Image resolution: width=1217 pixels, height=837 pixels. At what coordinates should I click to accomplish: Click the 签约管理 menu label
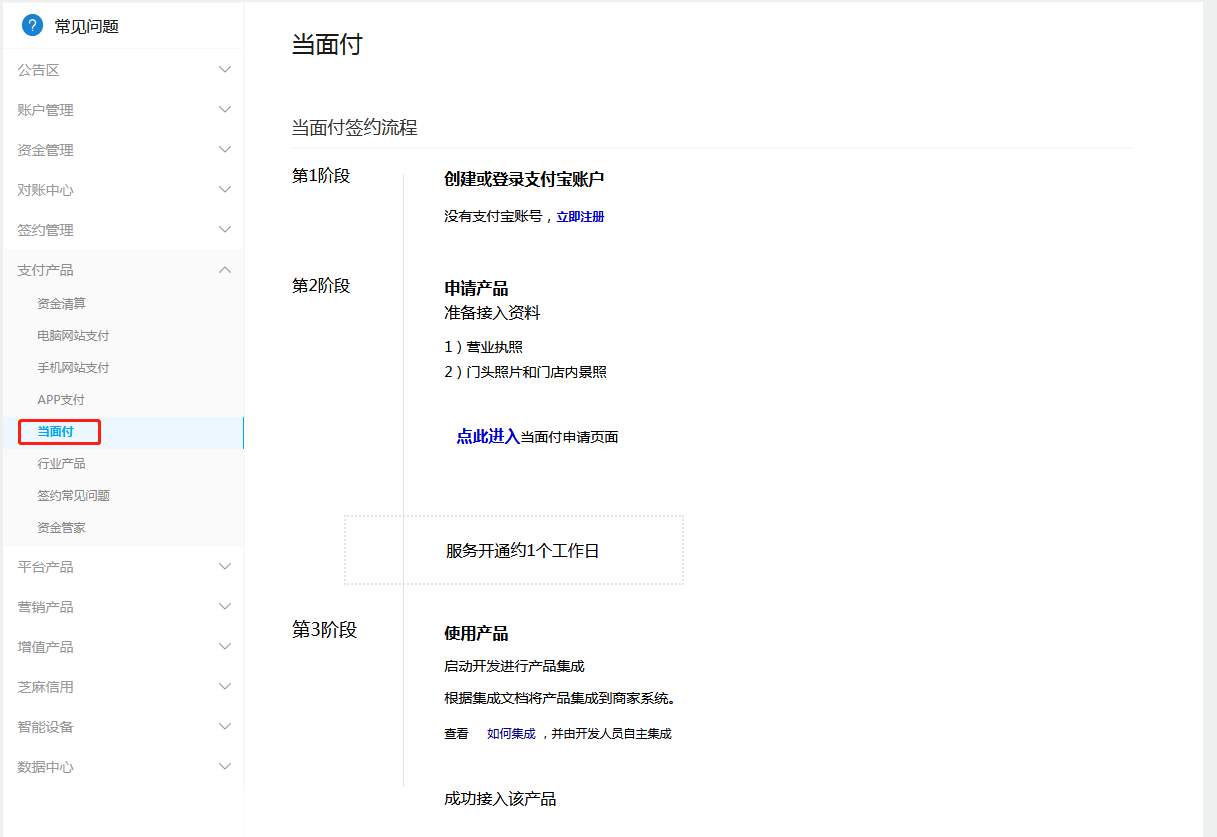(45, 230)
